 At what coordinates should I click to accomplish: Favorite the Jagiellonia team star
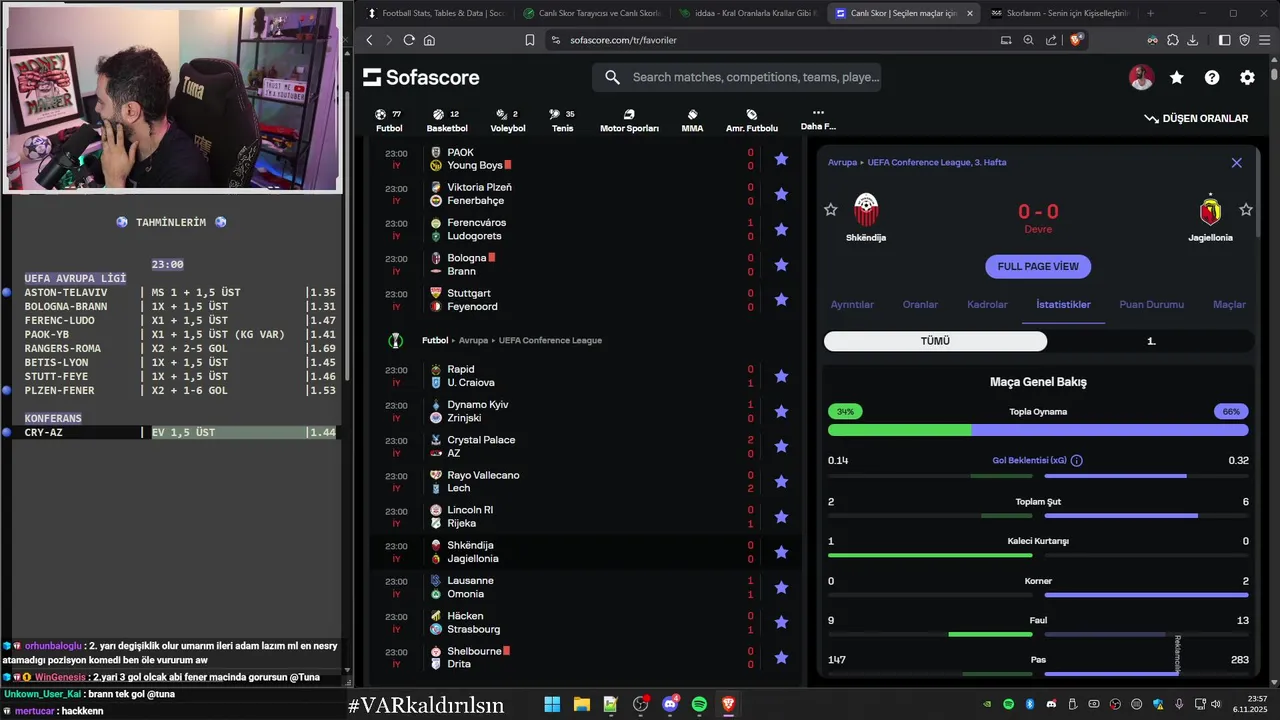click(x=1246, y=209)
